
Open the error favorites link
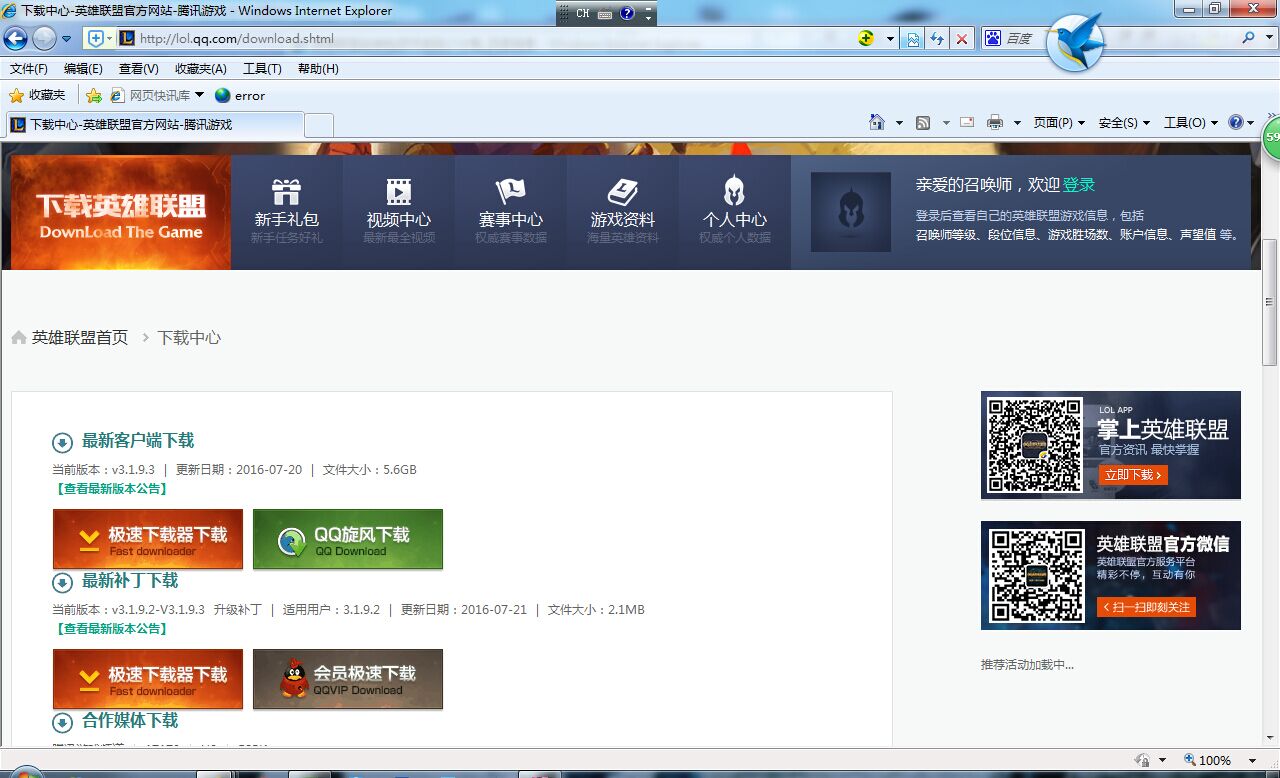tap(240, 95)
